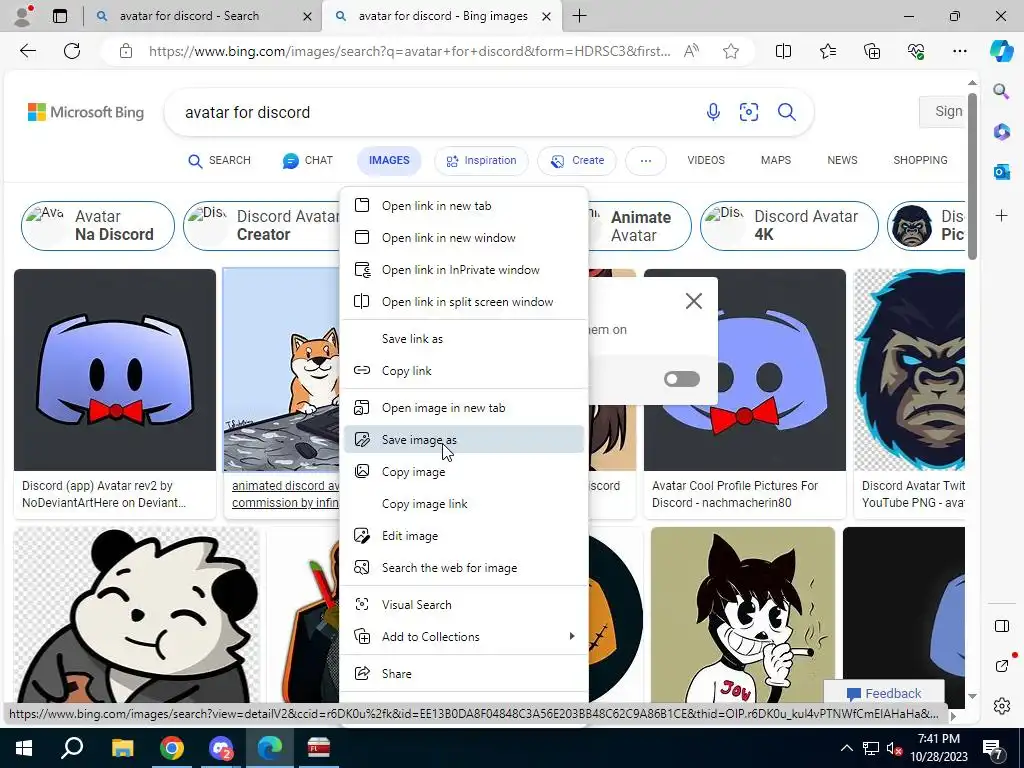This screenshot has height=768, width=1024.
Task: Open Outlook from the sidebar
Action: click(x=1001, y=172)
